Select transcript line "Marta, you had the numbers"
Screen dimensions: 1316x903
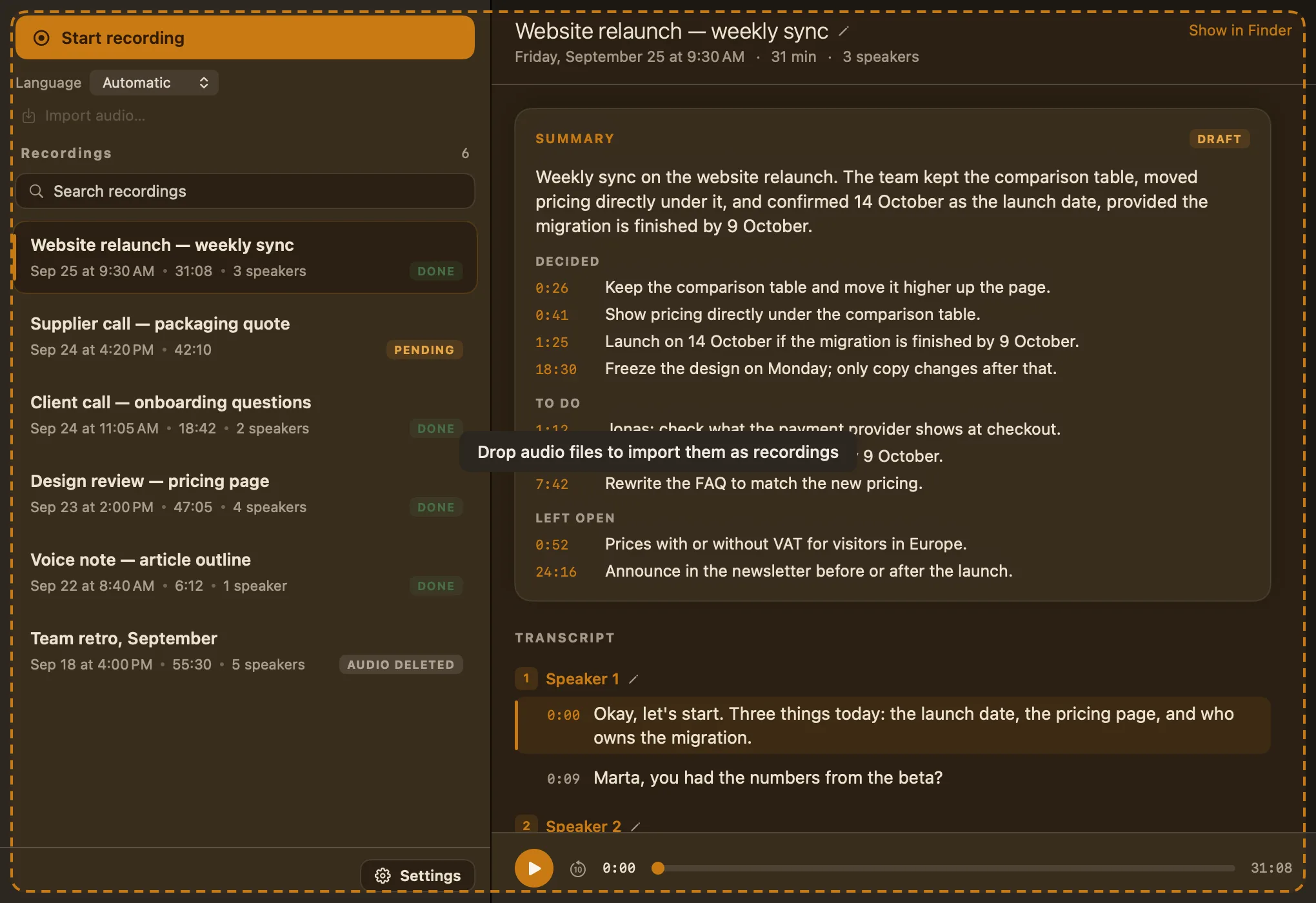point(893,777)
